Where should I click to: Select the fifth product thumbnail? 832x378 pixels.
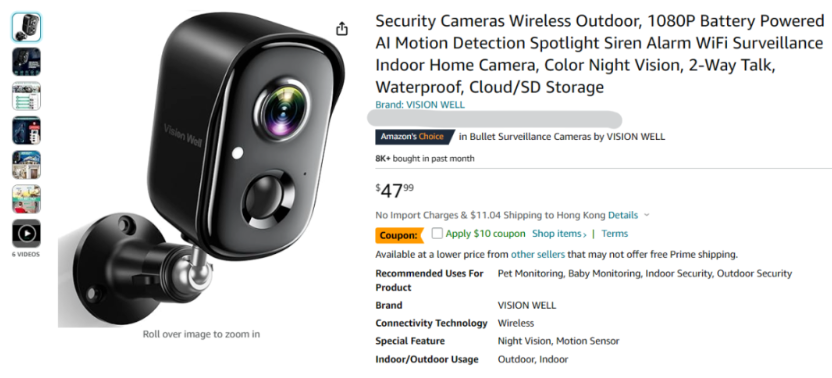(x=27, y=165)
